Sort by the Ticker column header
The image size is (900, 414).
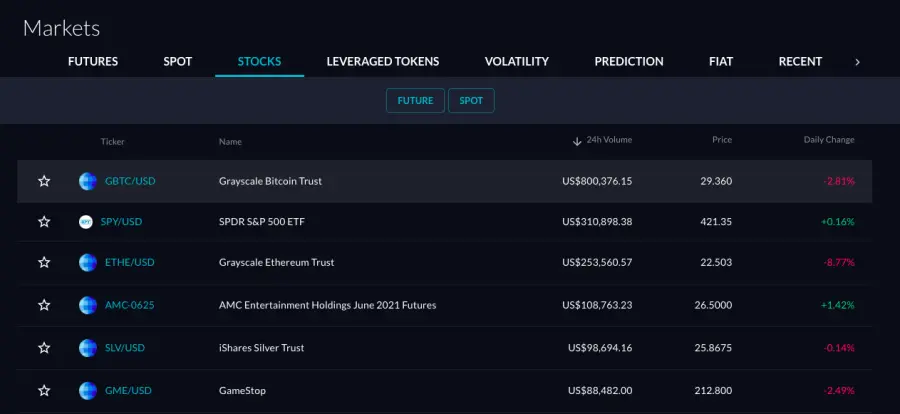(112, 141)
